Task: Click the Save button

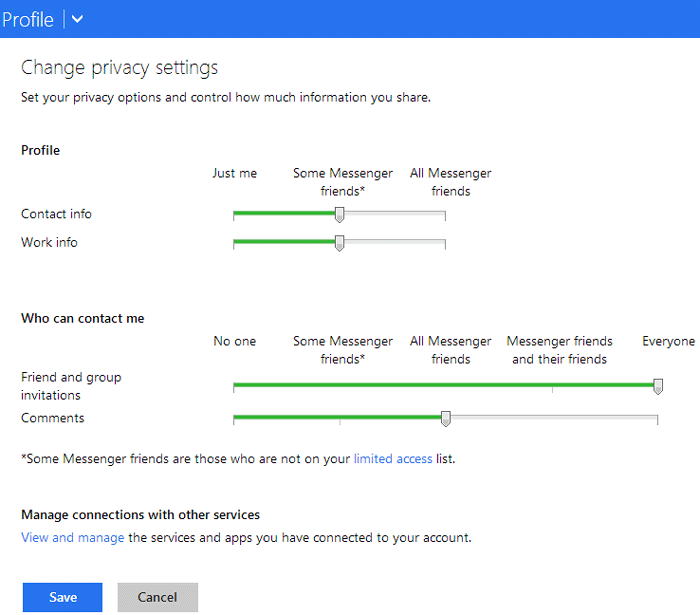Action: coord(62,597)
